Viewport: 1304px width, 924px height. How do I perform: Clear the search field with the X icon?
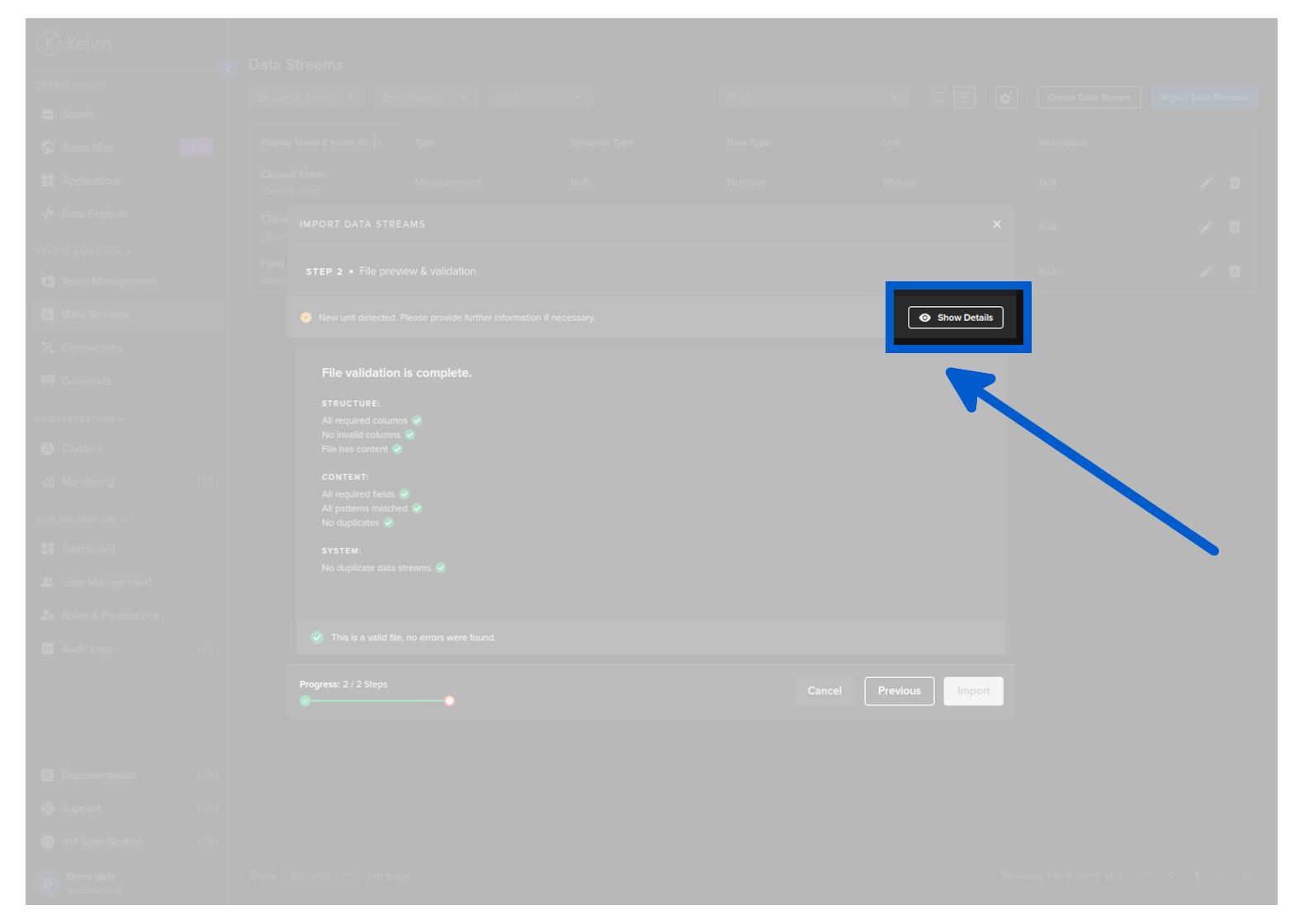[x=894, y=98]
